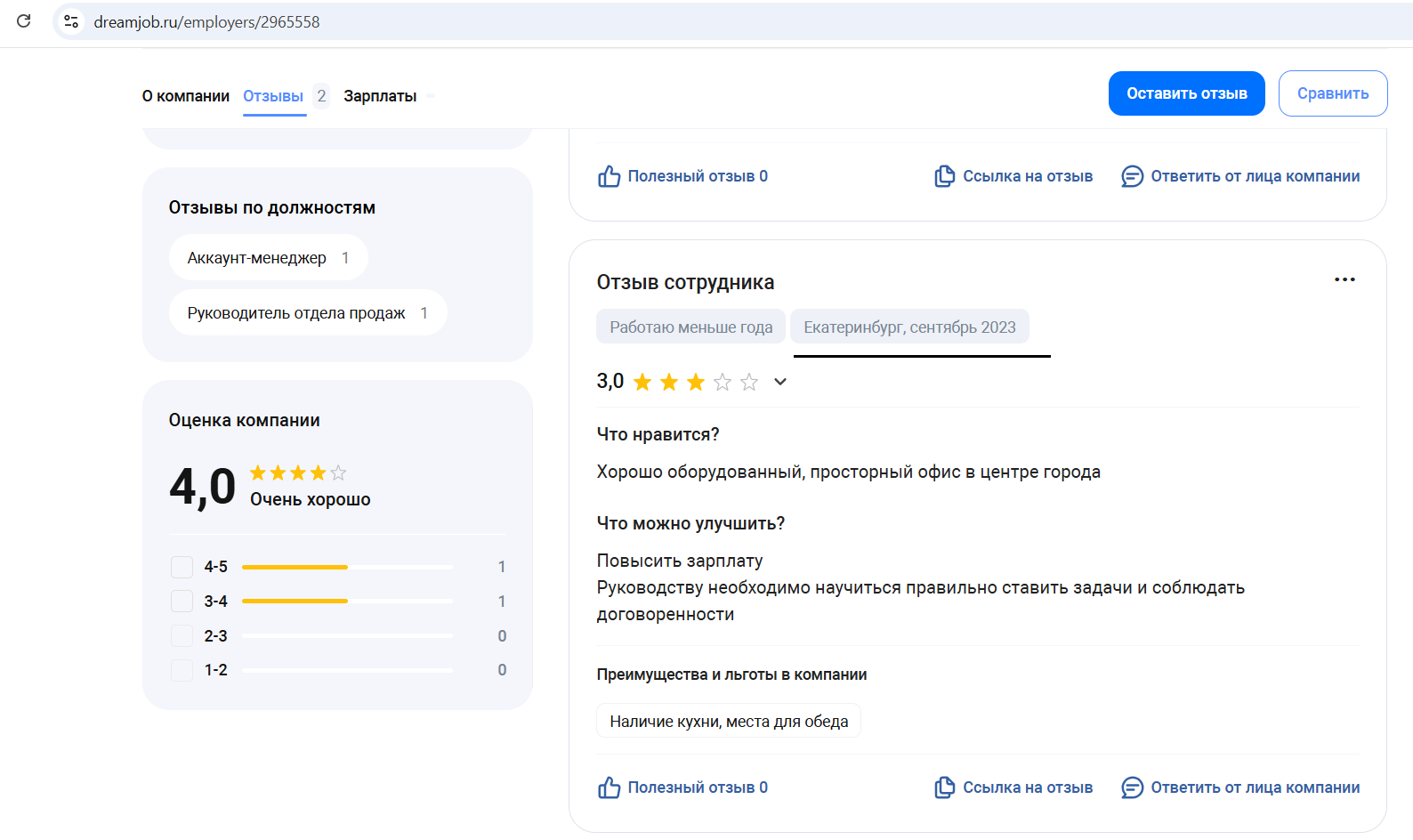Click copy link icon in top review
Screen dimensions: 1413x840
[x=944, y=176]
